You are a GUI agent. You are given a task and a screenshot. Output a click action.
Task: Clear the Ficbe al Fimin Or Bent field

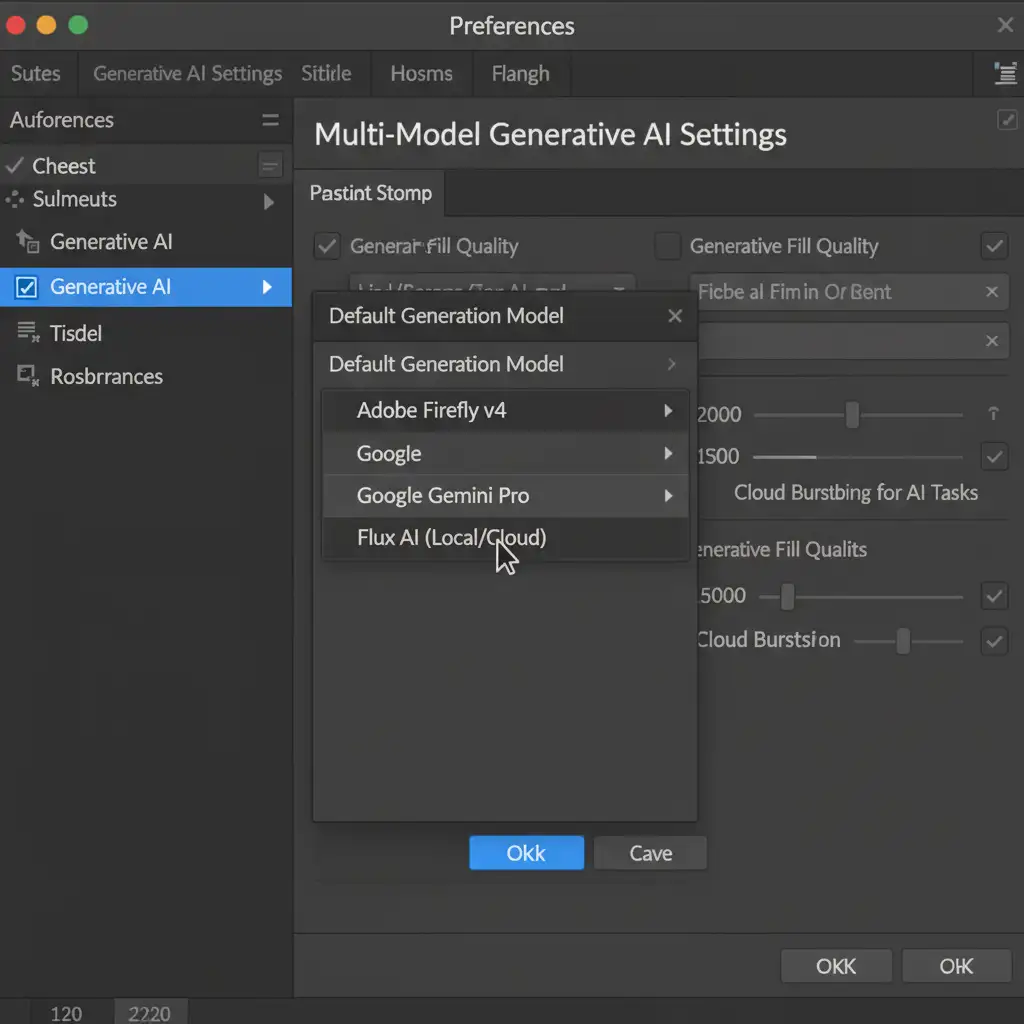pyautogui.click(x=991, y=292)
